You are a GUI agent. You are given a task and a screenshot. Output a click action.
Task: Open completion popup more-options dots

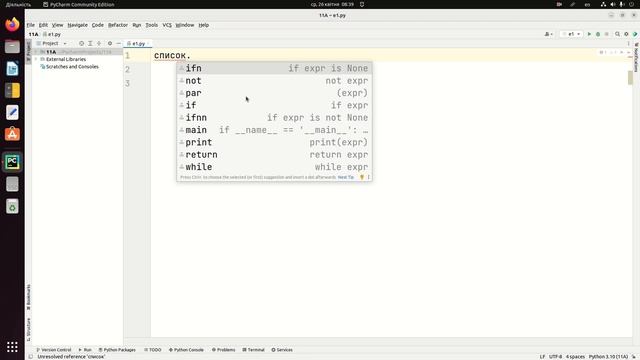coord(369,177)
